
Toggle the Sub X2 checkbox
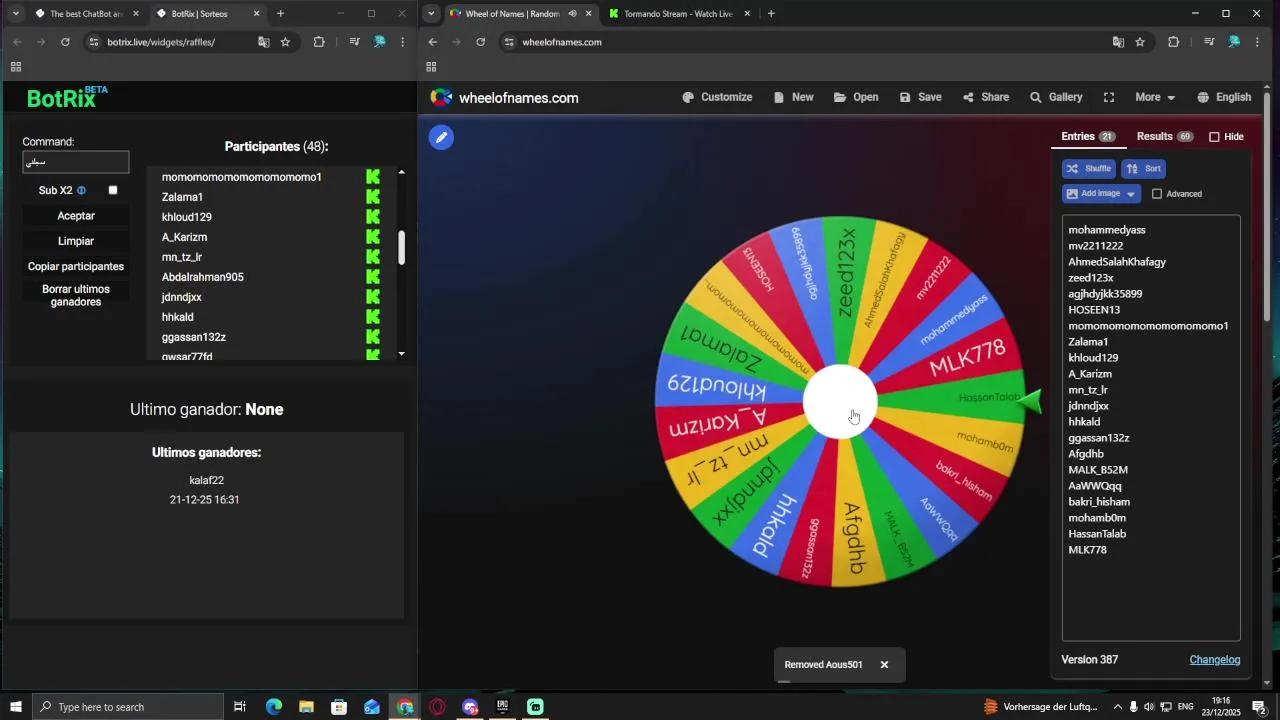pos(113,190)
